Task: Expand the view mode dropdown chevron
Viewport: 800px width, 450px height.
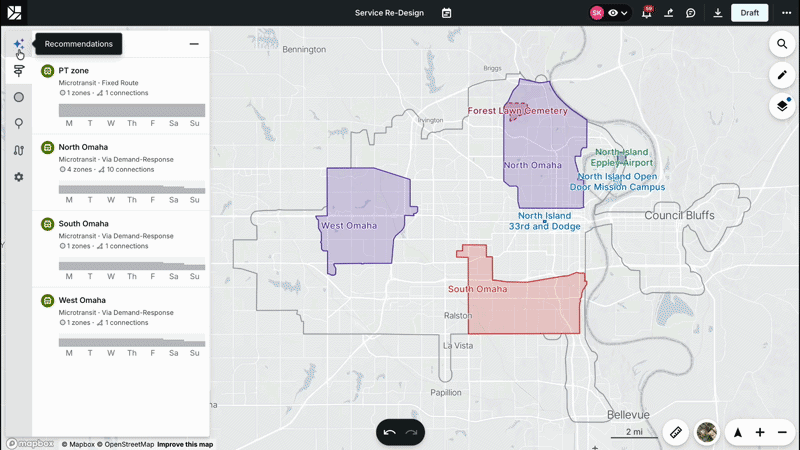Action: (x=624, y=13)
